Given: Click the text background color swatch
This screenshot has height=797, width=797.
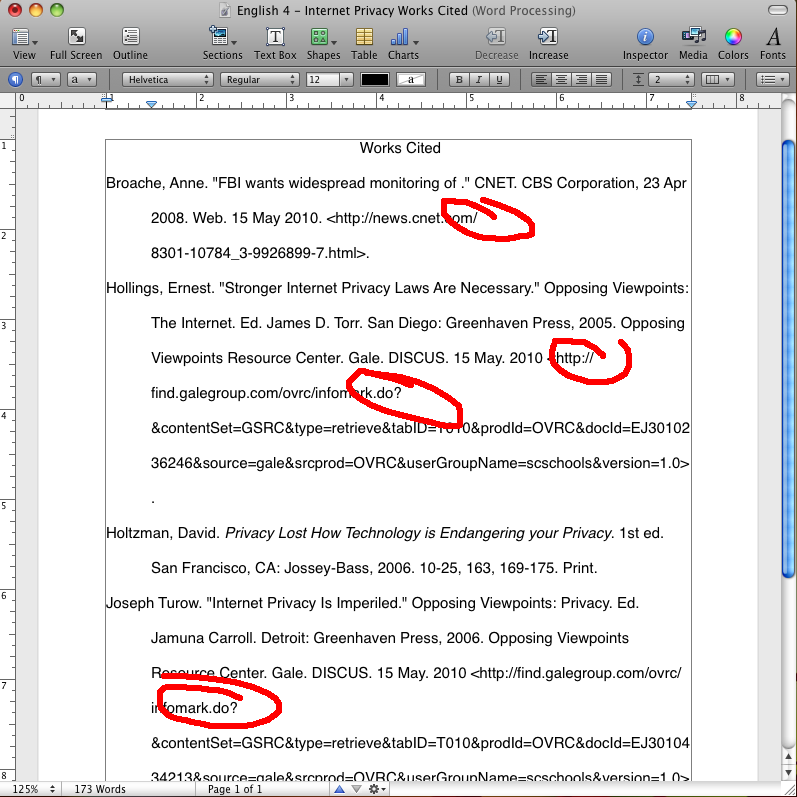Looking at the screenshot, I should [x=411, y=80].
